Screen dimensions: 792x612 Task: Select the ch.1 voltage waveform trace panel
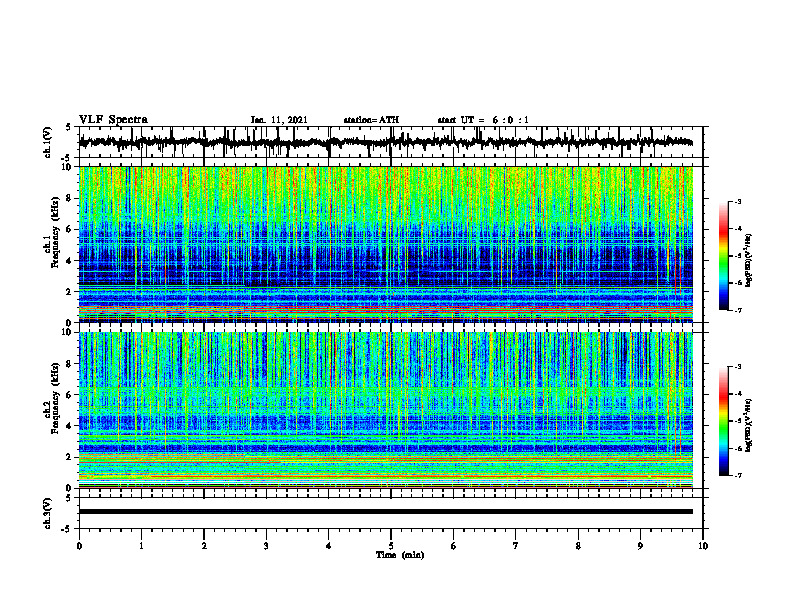click(x=391, y=142)
